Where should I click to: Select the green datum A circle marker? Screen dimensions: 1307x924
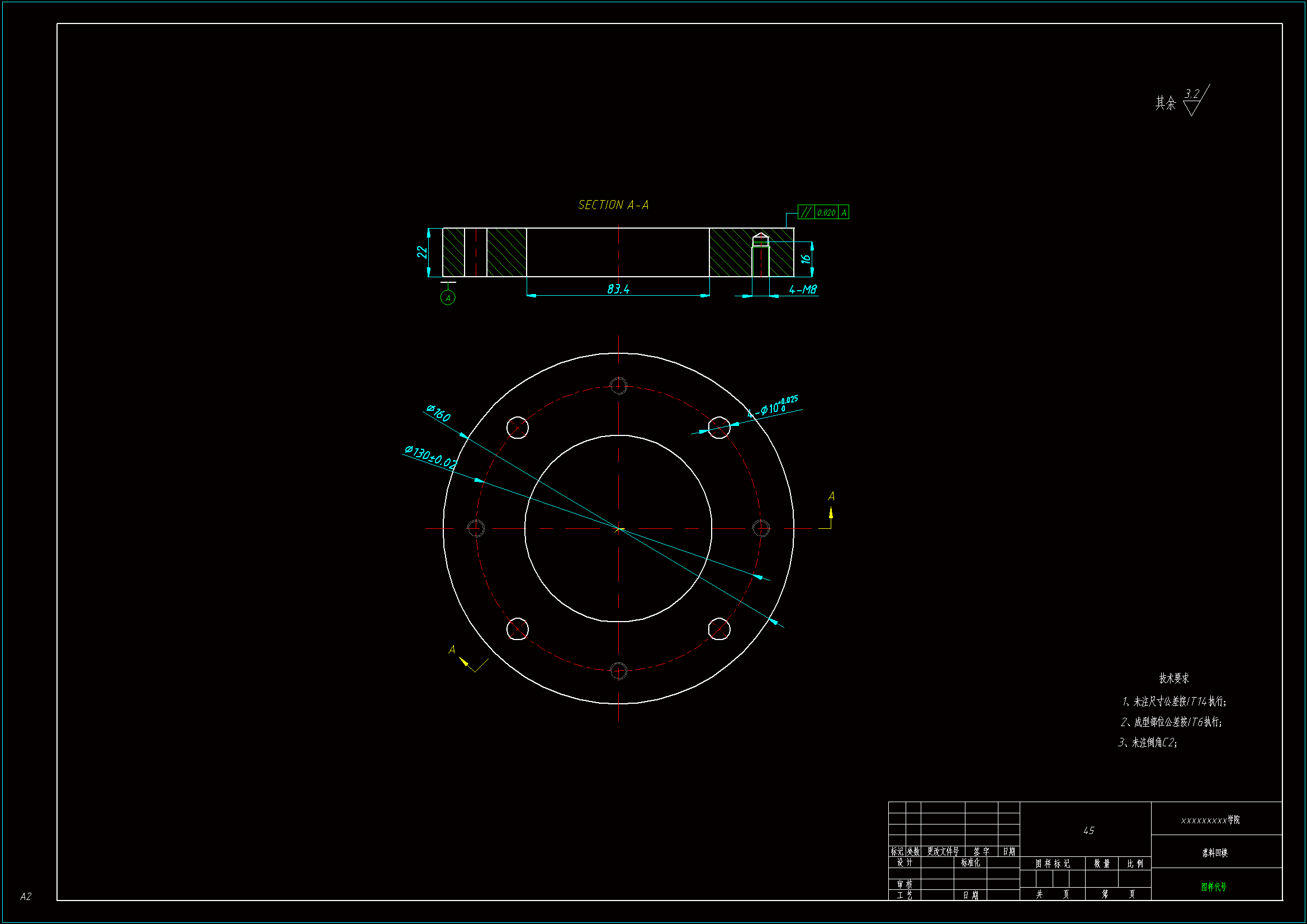[448, 298]
